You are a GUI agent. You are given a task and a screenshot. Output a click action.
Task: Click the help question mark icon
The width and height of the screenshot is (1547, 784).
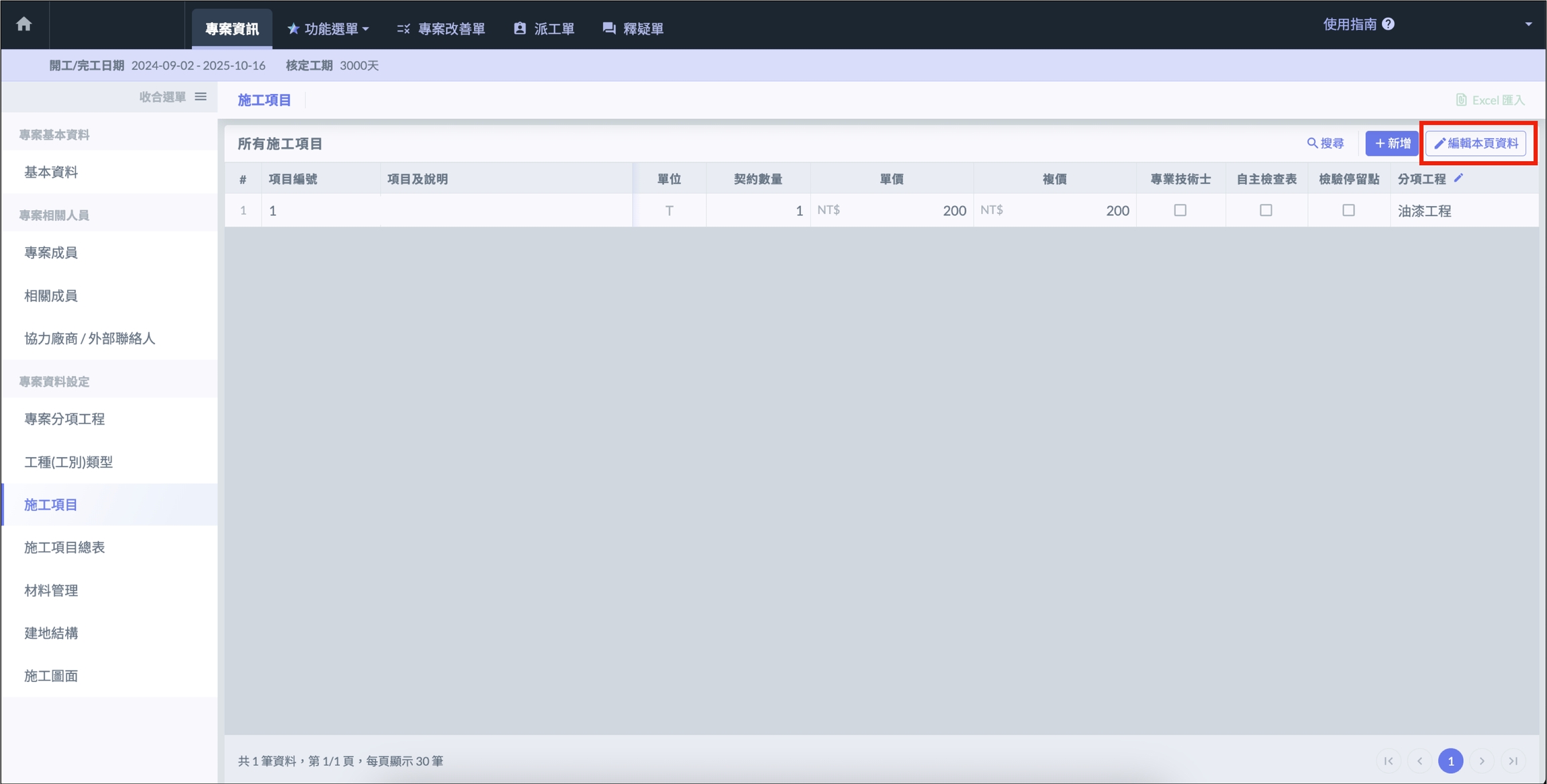point(1389,24)
